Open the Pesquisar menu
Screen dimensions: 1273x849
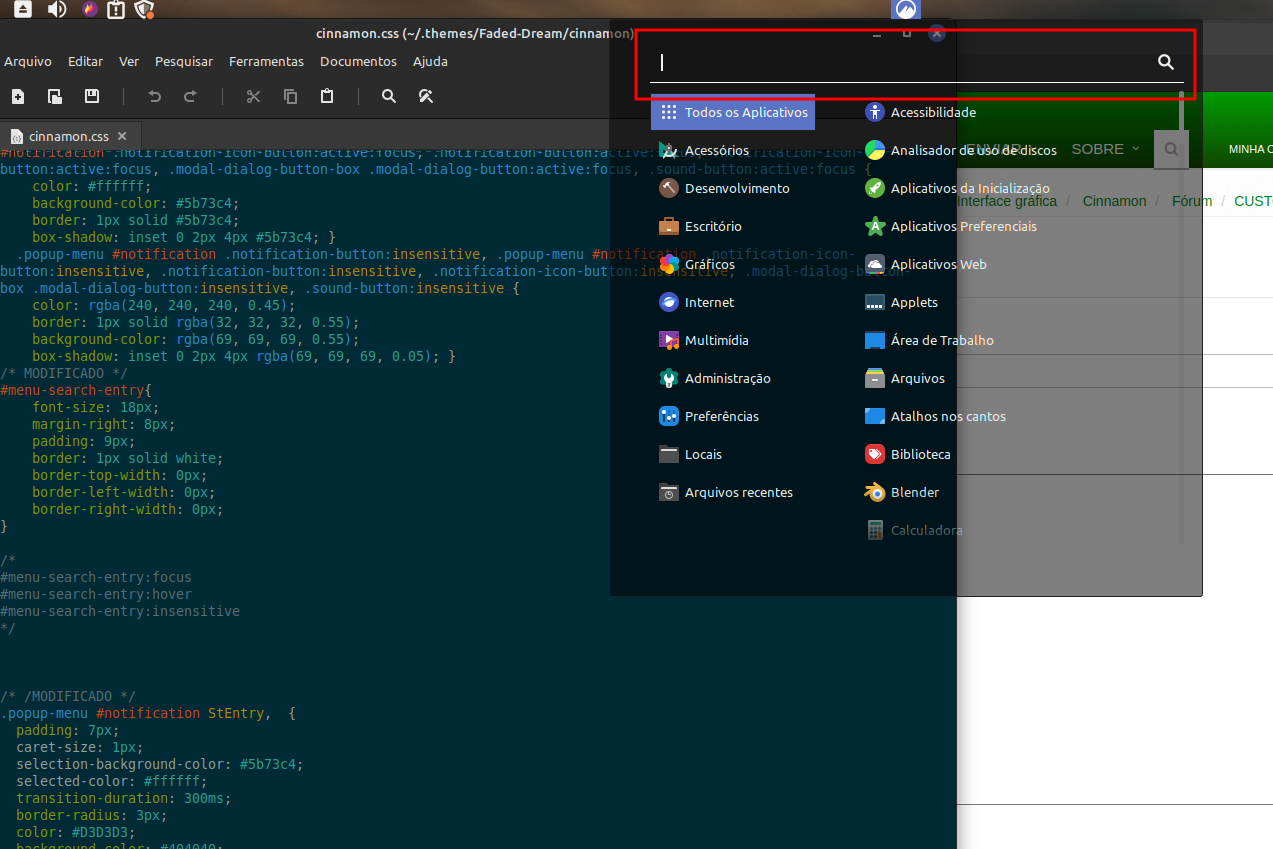pos(184,61)
